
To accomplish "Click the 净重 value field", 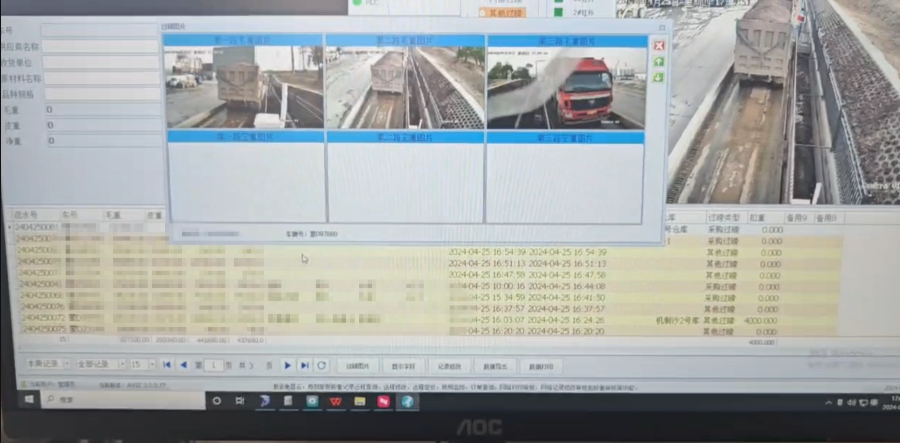I will pyautogui.click(x=104, y=141).
